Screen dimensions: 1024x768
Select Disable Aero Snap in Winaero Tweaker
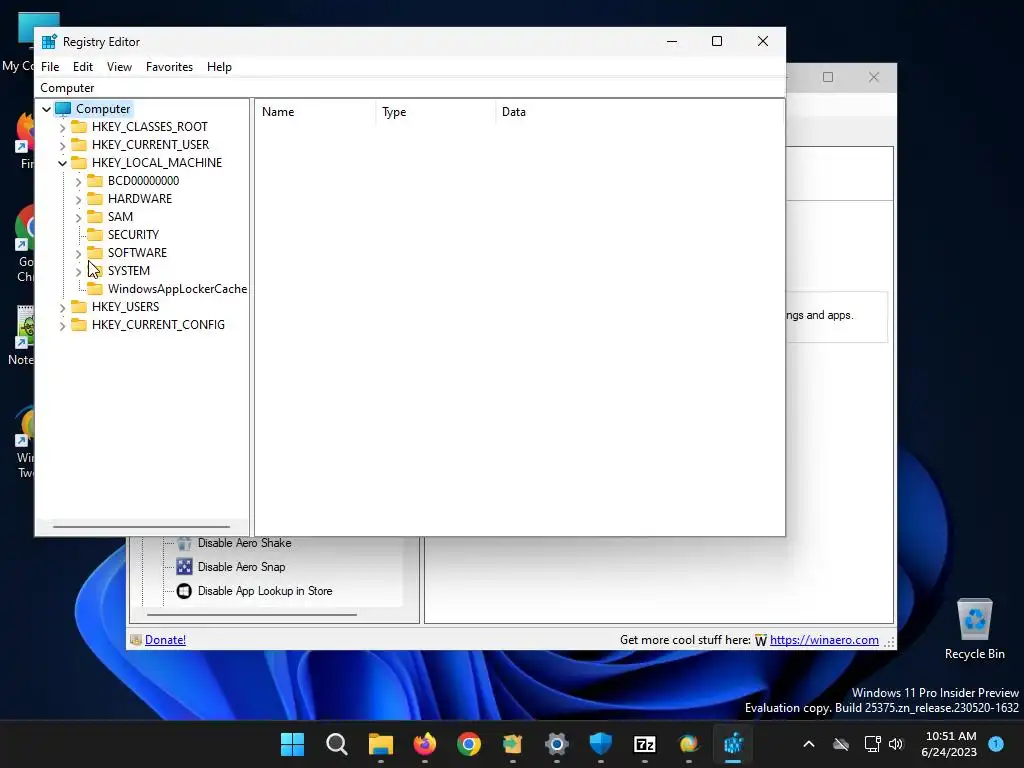[241, 567]
